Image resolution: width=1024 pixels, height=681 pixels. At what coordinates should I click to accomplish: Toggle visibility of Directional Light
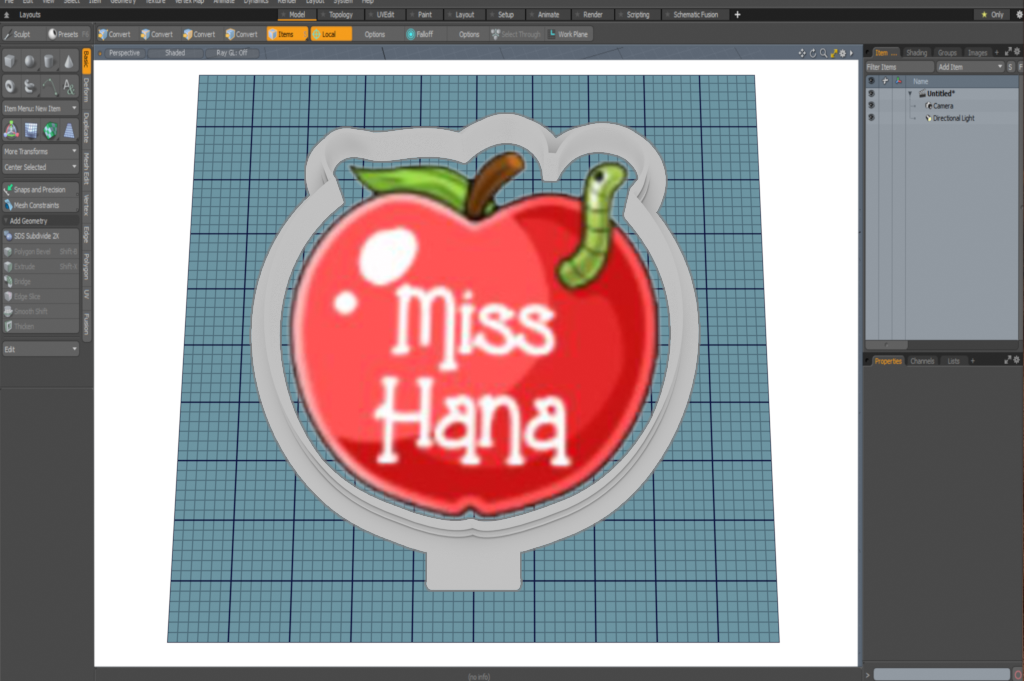[x=871, y=118]
